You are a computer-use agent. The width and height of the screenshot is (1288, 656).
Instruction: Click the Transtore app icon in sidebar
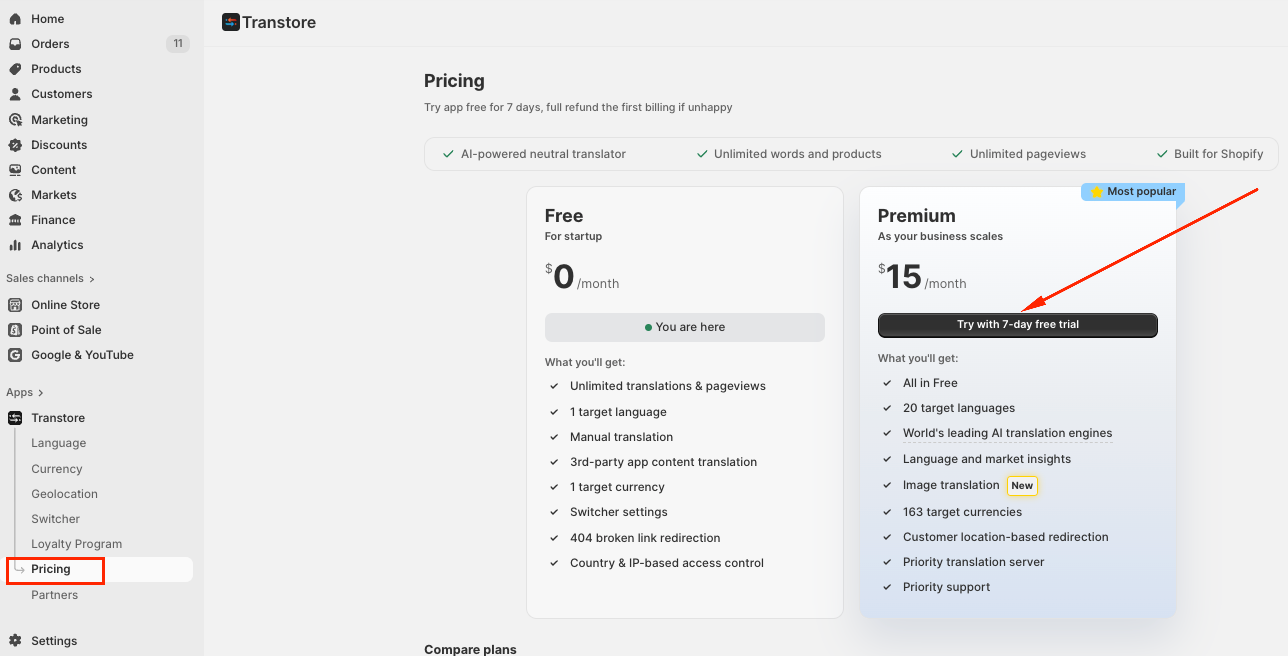pyautogui.click(x=15, y=418)
